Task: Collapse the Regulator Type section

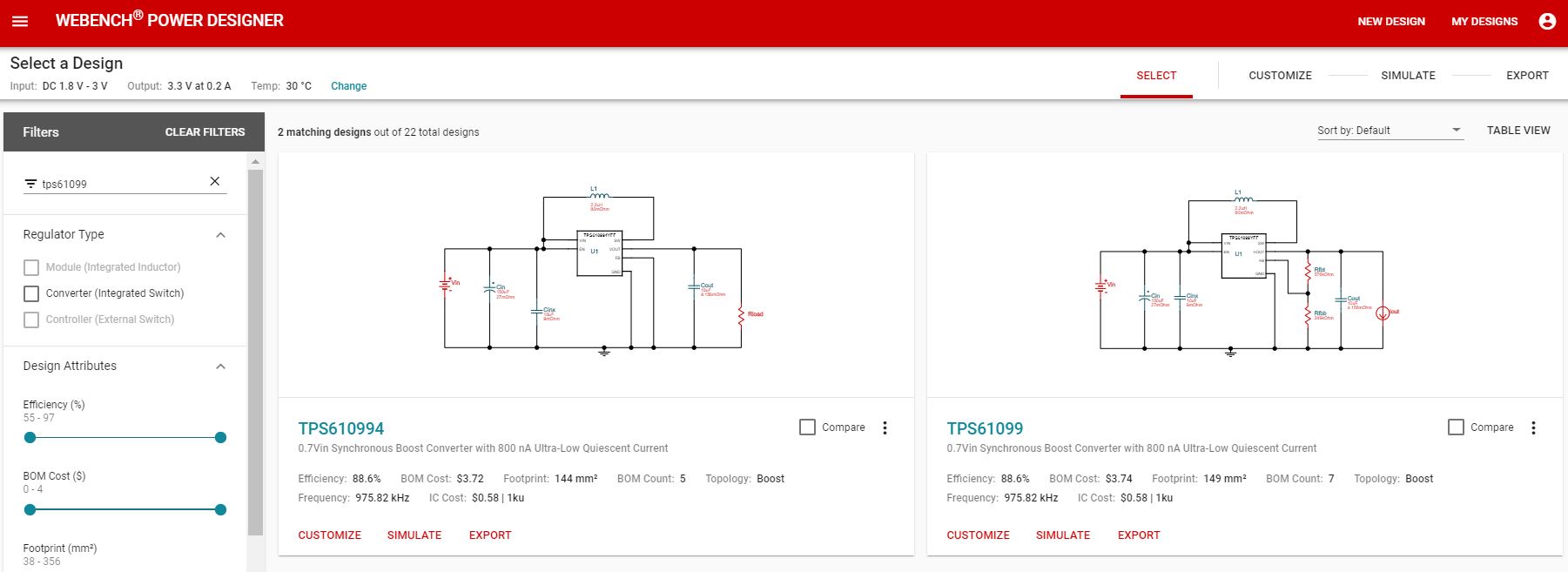Action: click(221, 235)
